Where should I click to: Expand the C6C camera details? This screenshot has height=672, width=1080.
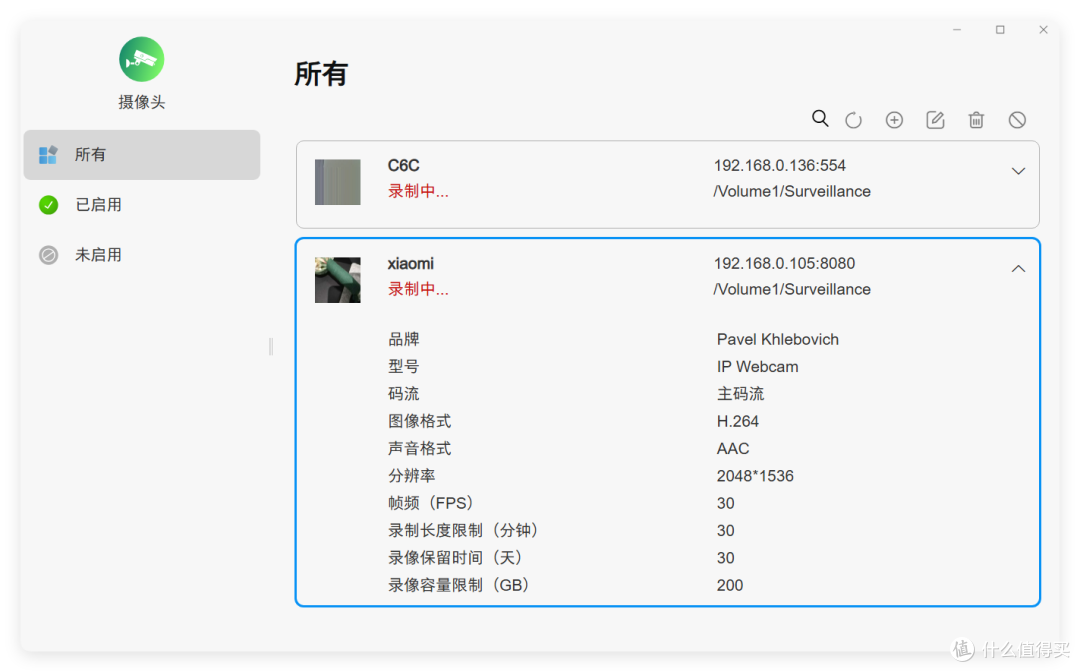1018,171
